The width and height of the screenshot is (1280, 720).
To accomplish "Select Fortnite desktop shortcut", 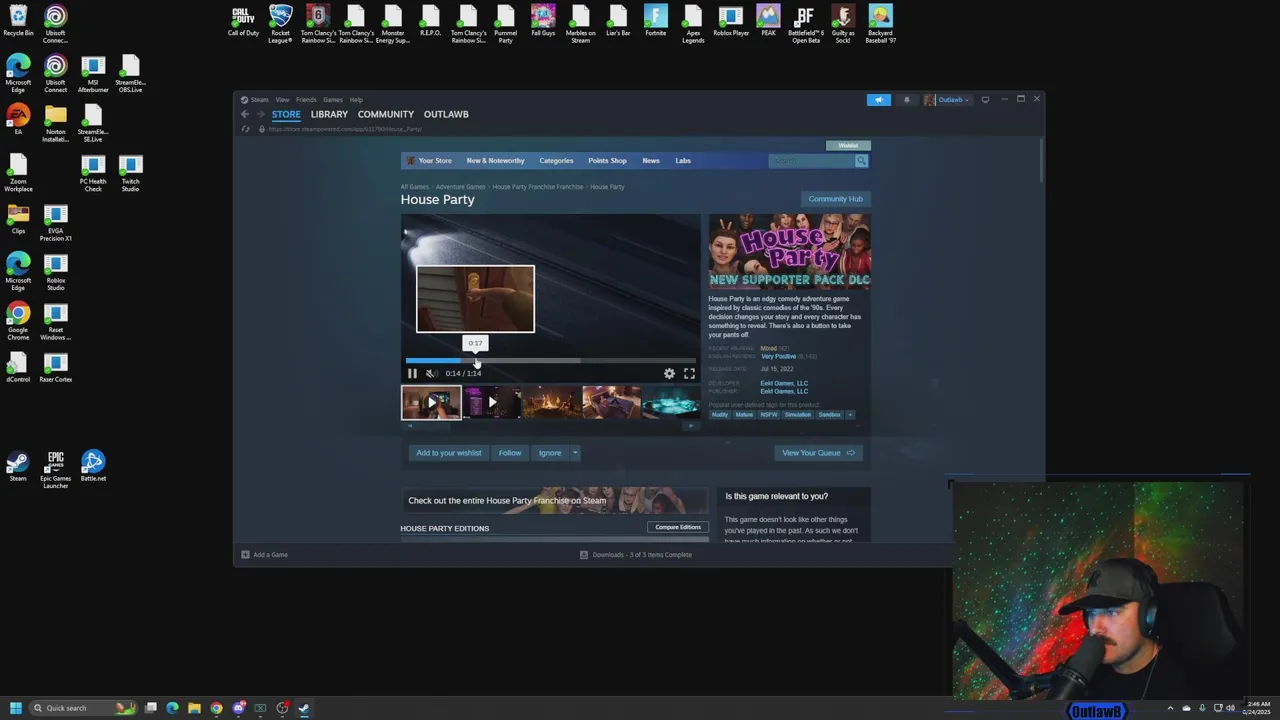I will pyautogui.click(x=655, y=21).
